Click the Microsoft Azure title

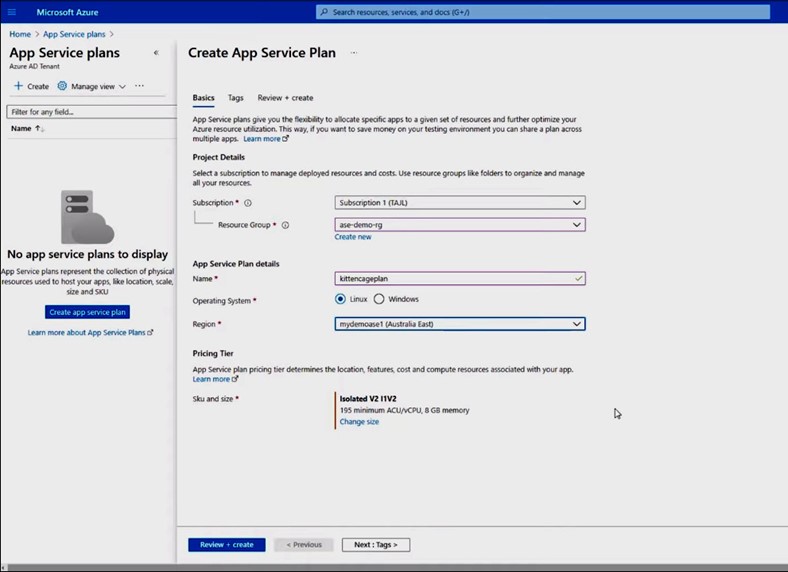pyautogui.click(x=67, y=12)
